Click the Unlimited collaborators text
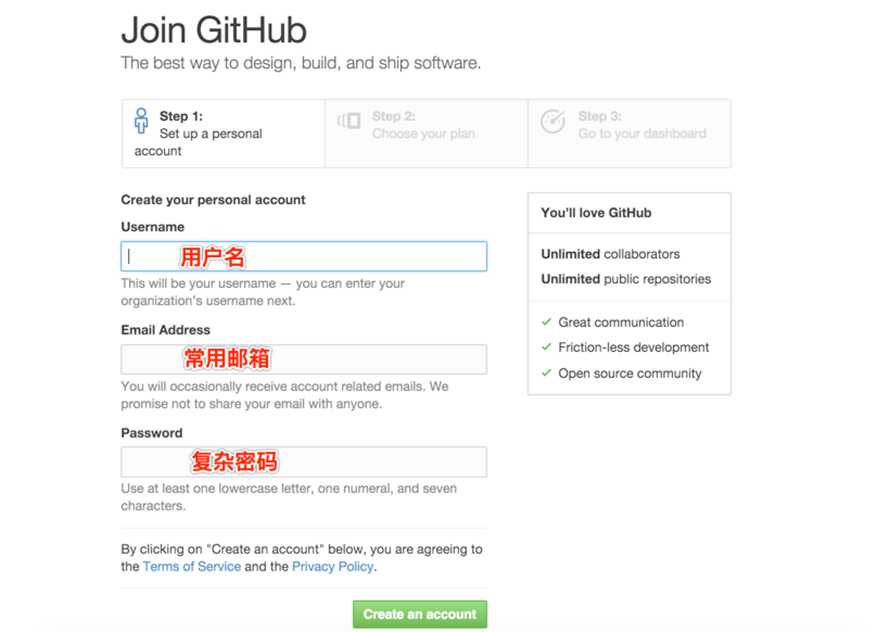The image size is (876, 632). point(610,254)
